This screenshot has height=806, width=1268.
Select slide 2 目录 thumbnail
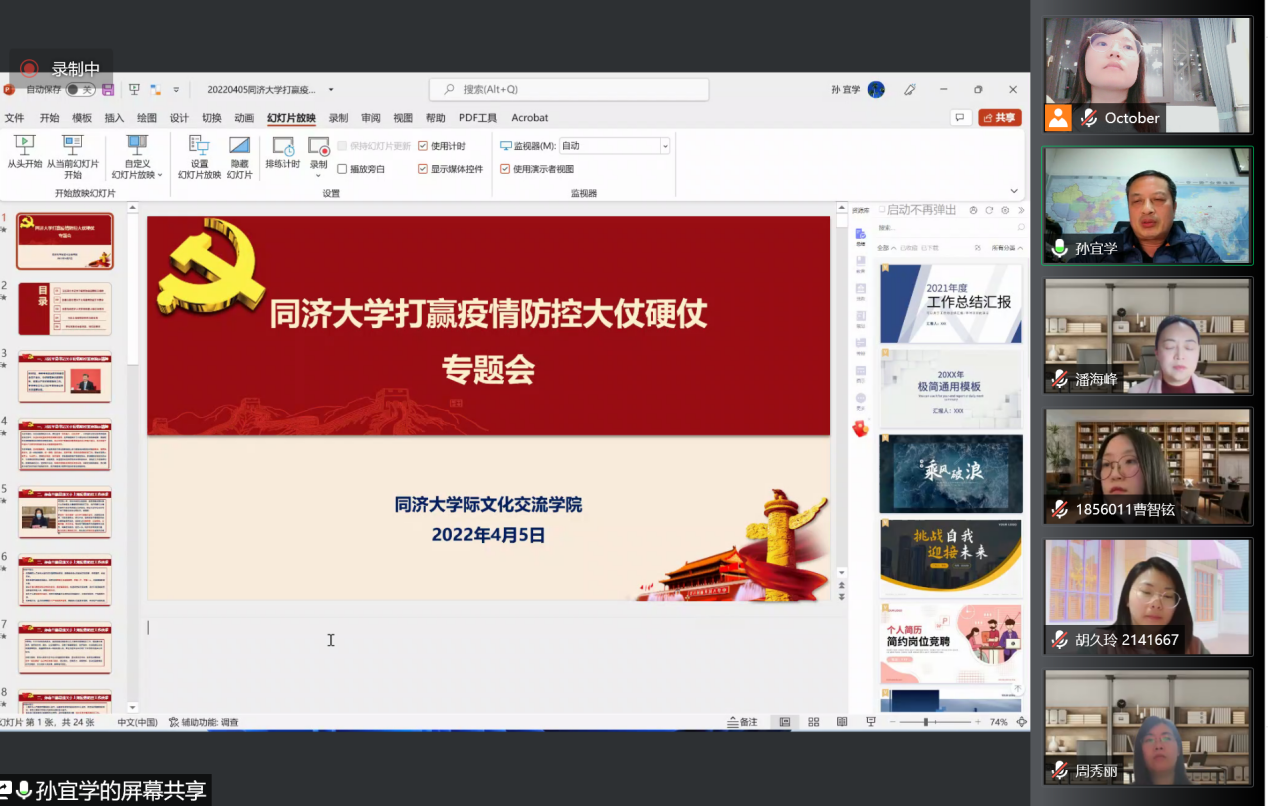(65, 309)
